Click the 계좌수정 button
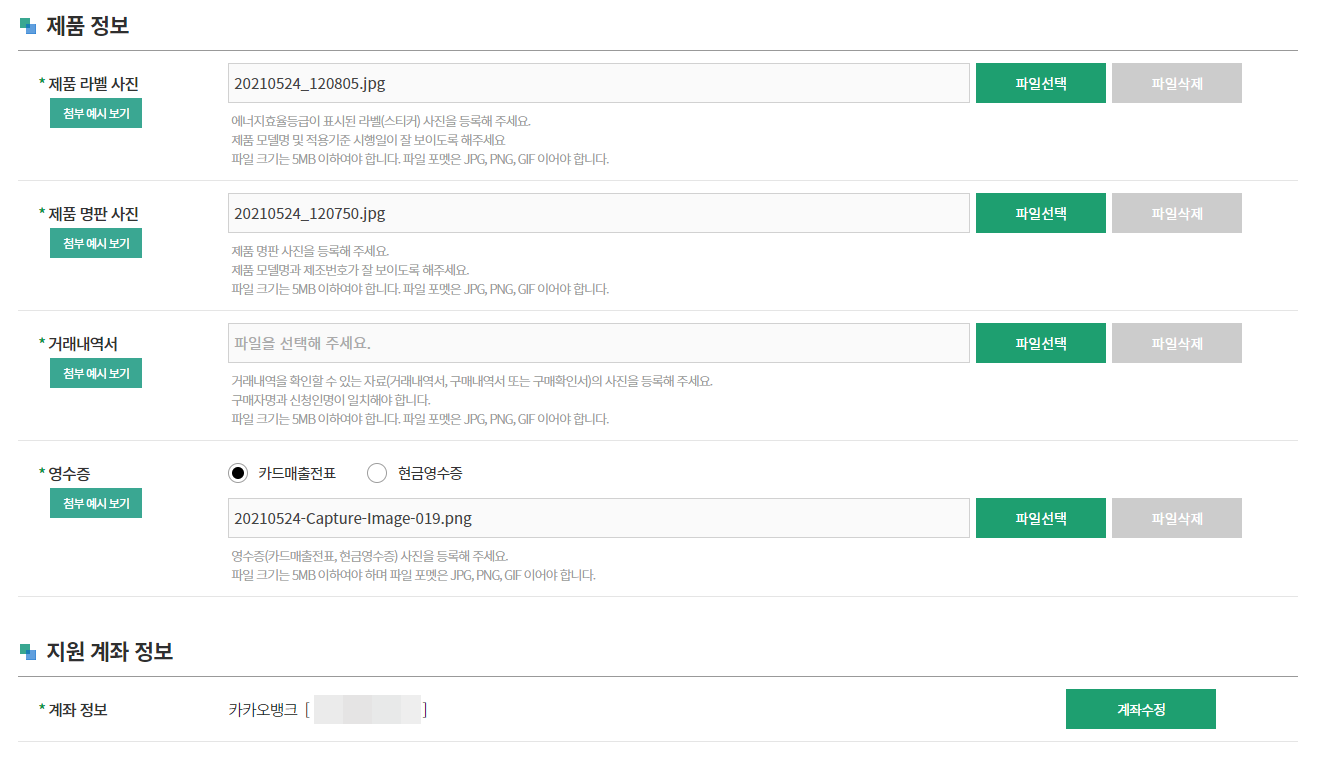 pos(1141,708)
